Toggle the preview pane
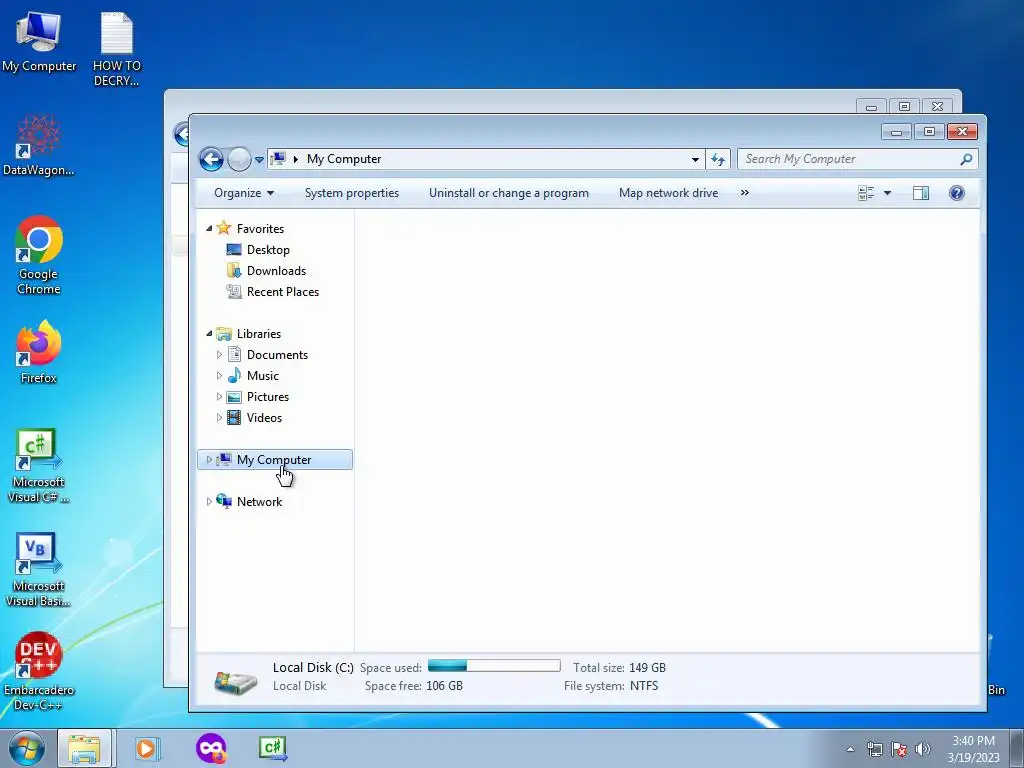Viewport: 1024px width, 768px height. point(921,193)
